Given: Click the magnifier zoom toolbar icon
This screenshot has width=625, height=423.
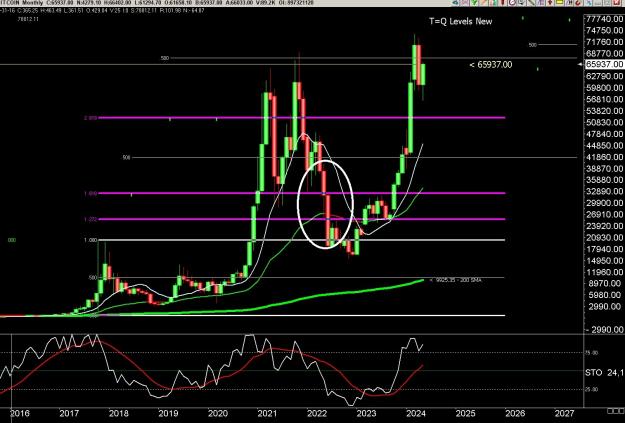Looking at the screenshot, I should tap(521, 2).
